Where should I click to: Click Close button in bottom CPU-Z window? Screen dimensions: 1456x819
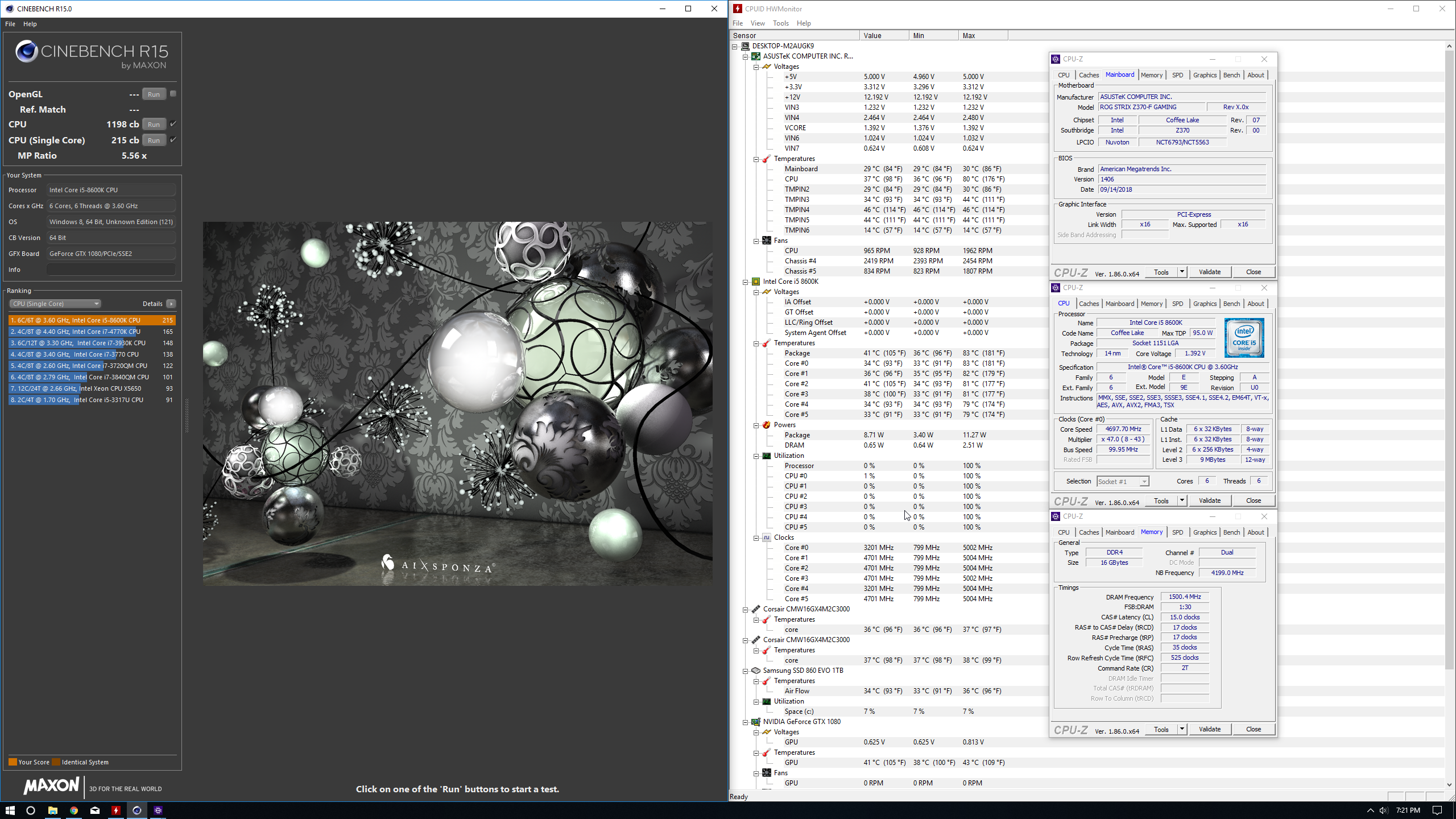1254,729
